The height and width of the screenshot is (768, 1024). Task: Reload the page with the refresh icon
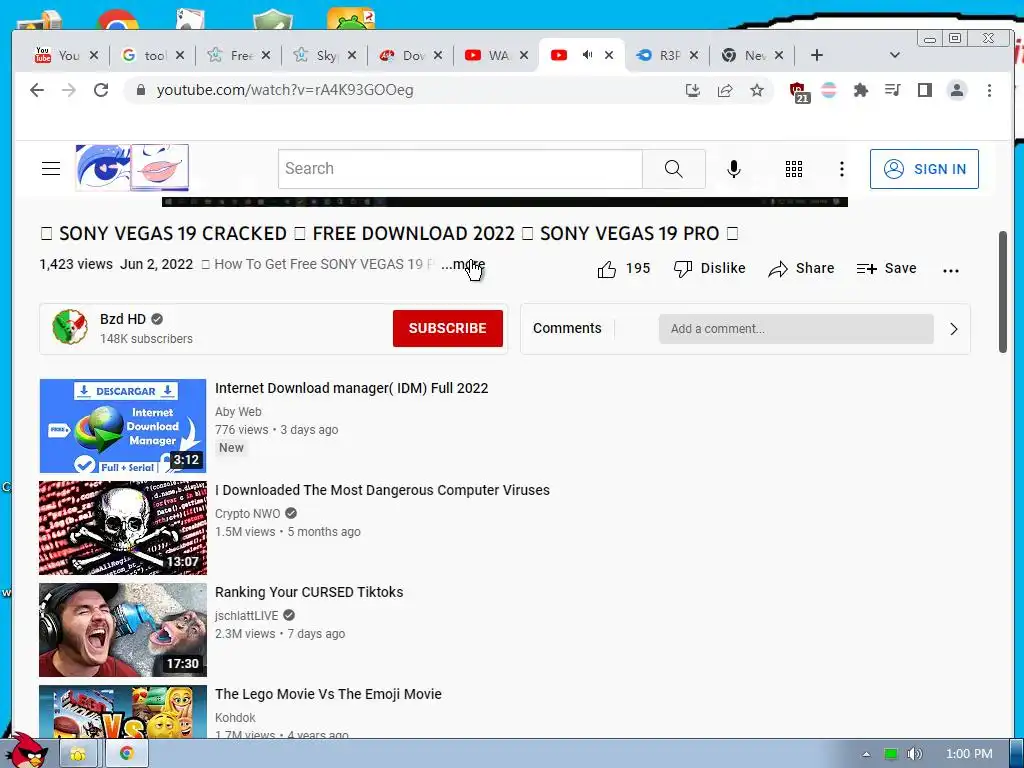101,90
